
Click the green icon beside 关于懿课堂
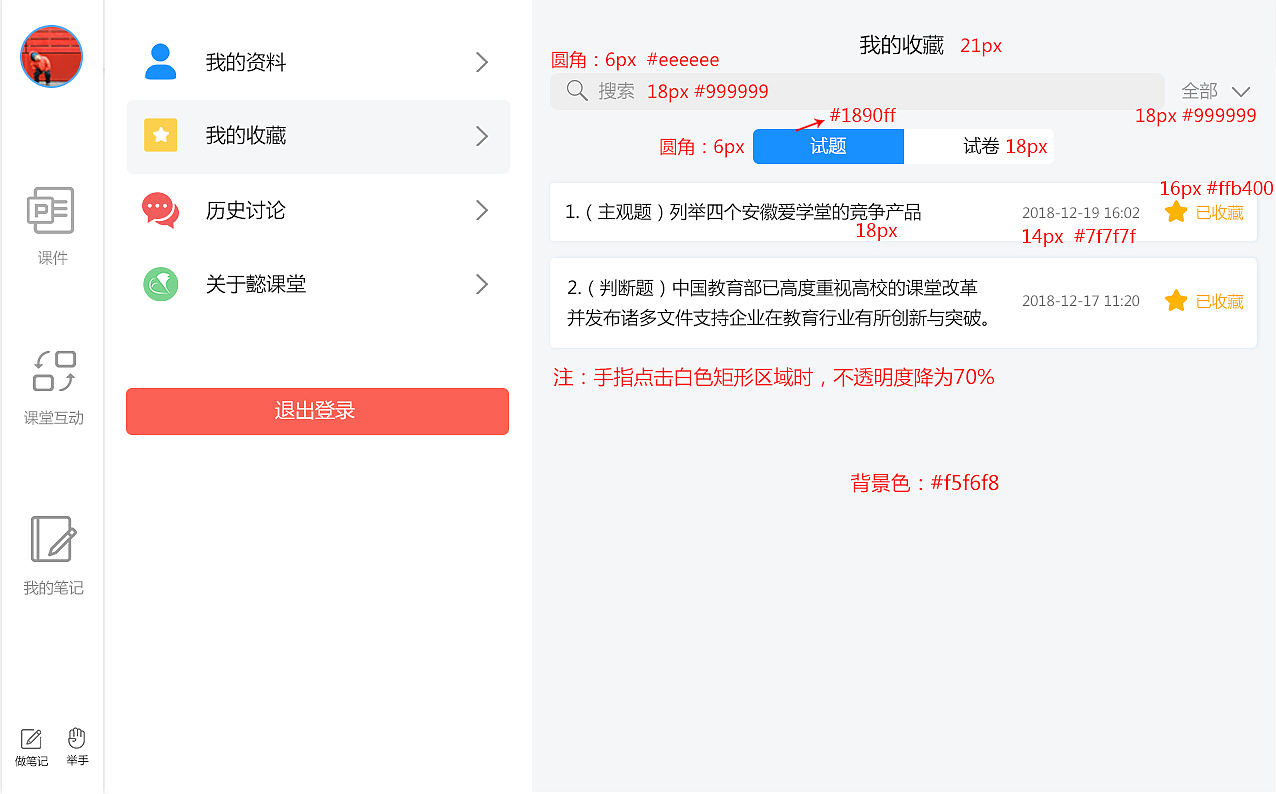(x=161, y=284)
